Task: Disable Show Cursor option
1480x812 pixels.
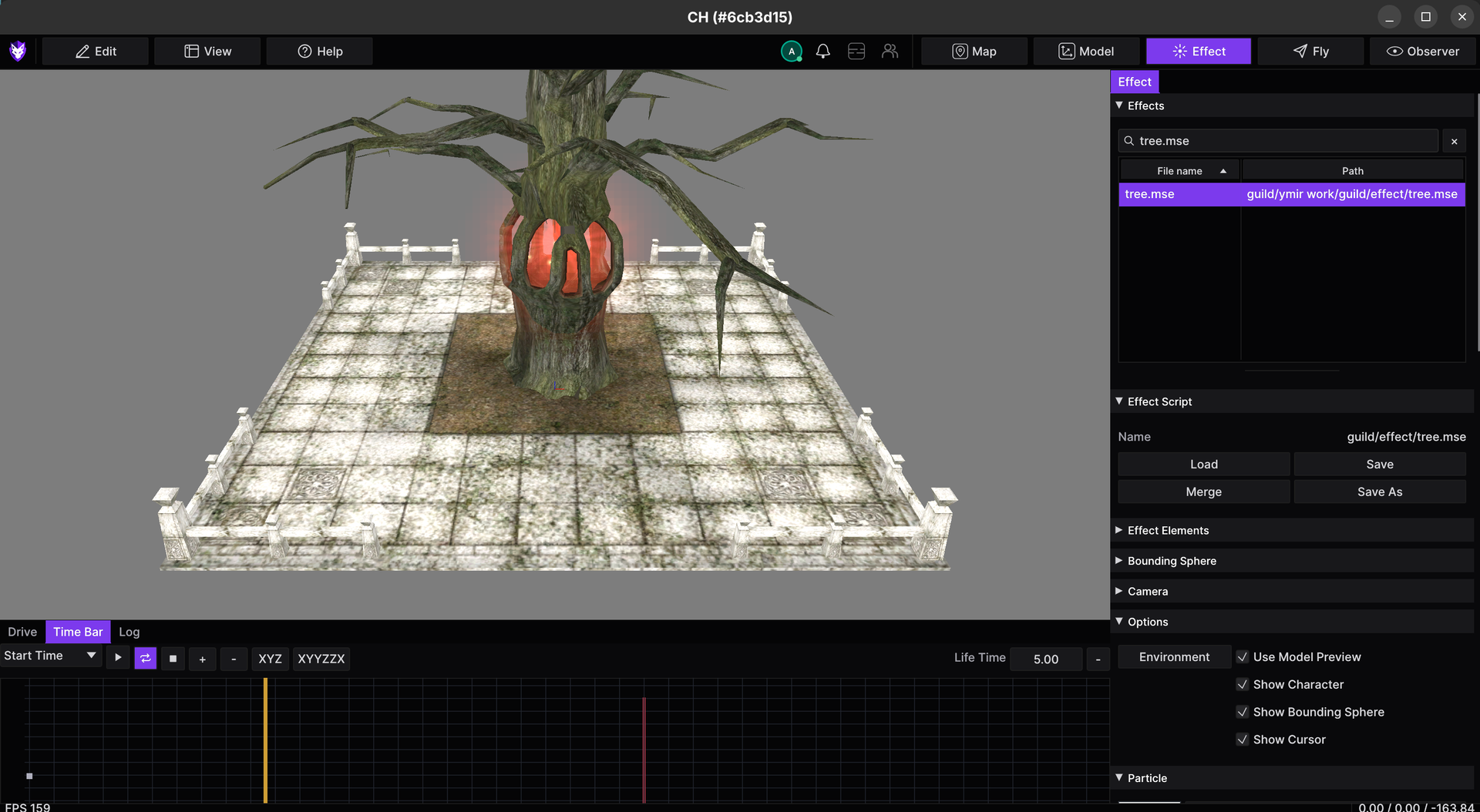Action: [1243, 740]
